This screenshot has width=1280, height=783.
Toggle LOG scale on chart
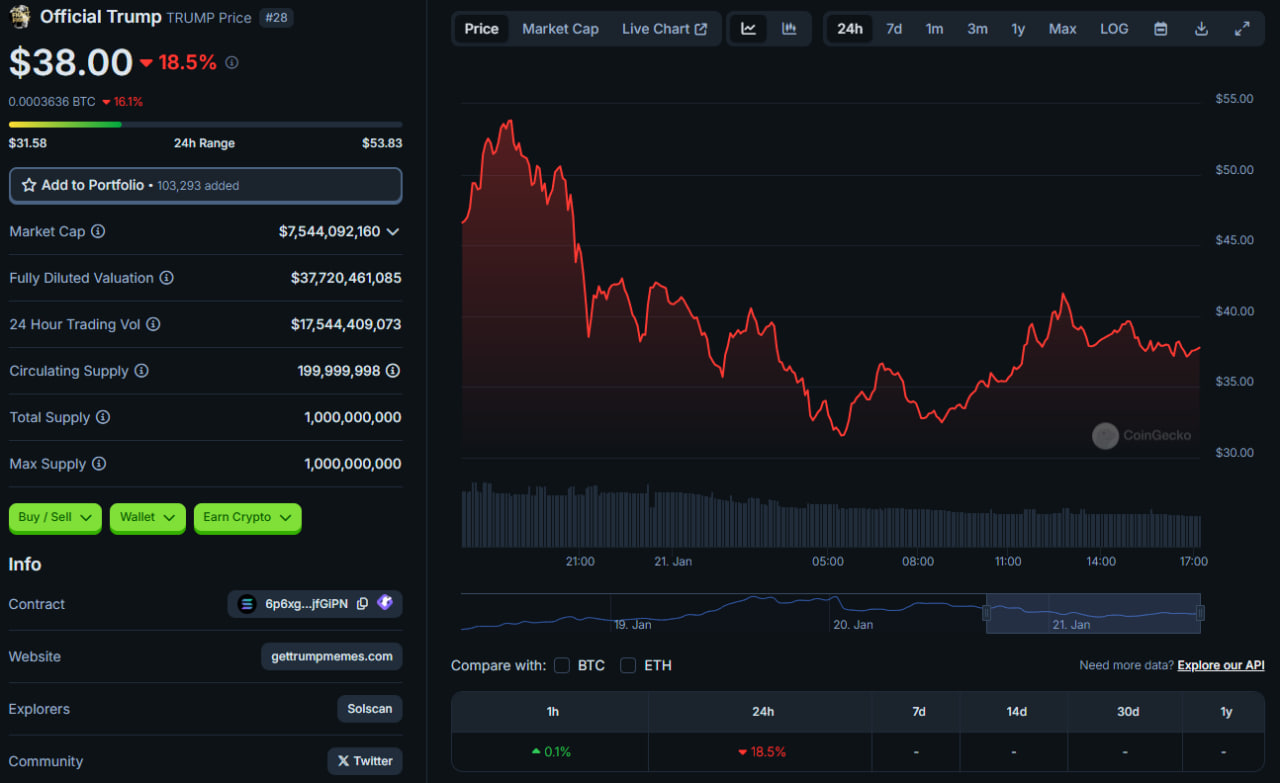1114,29
